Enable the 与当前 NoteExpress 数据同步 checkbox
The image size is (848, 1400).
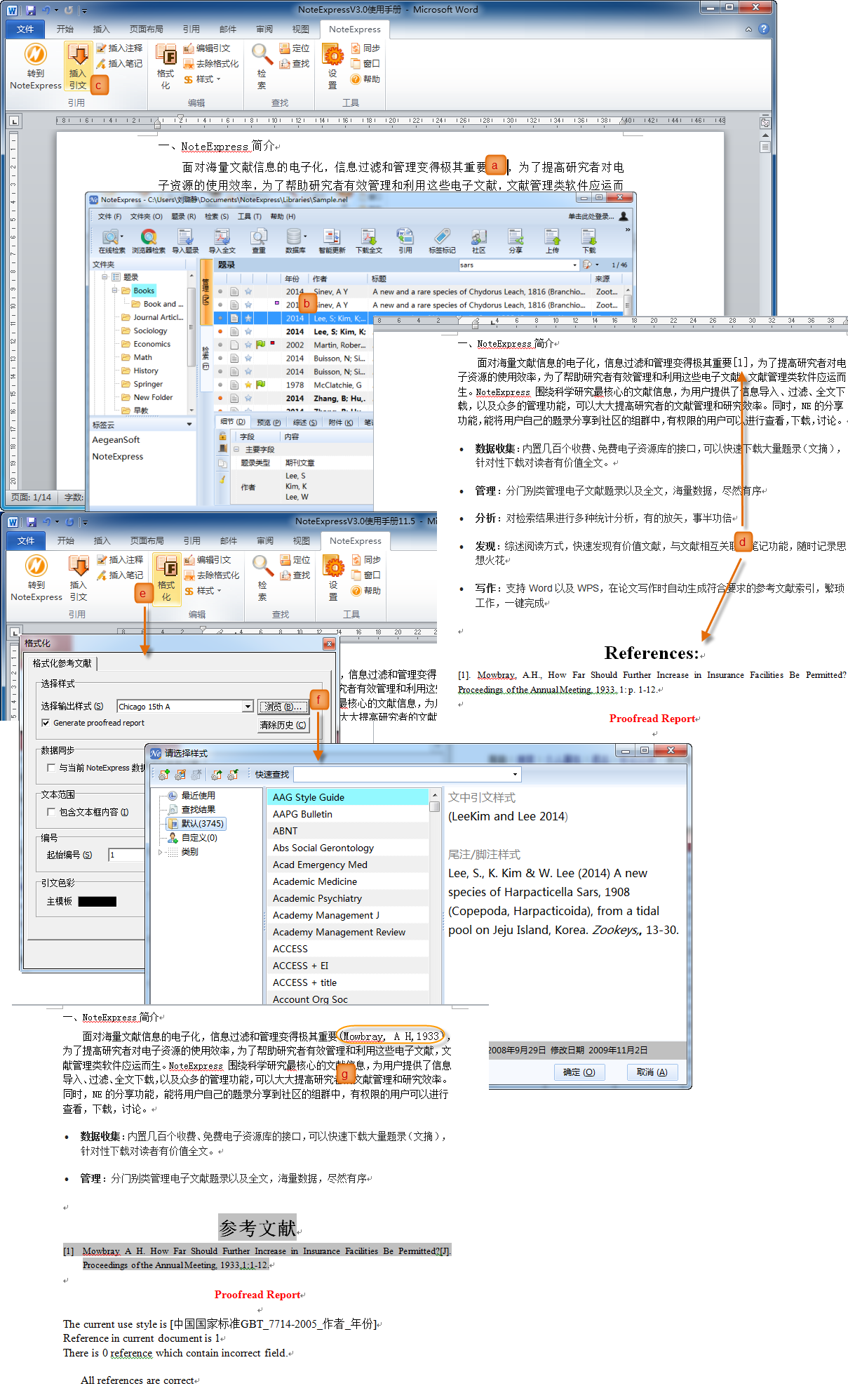pos(51,768)
